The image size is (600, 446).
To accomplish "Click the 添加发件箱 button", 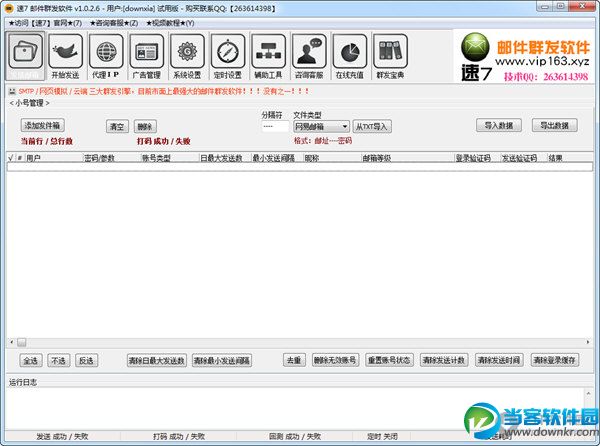I will 42,125.
